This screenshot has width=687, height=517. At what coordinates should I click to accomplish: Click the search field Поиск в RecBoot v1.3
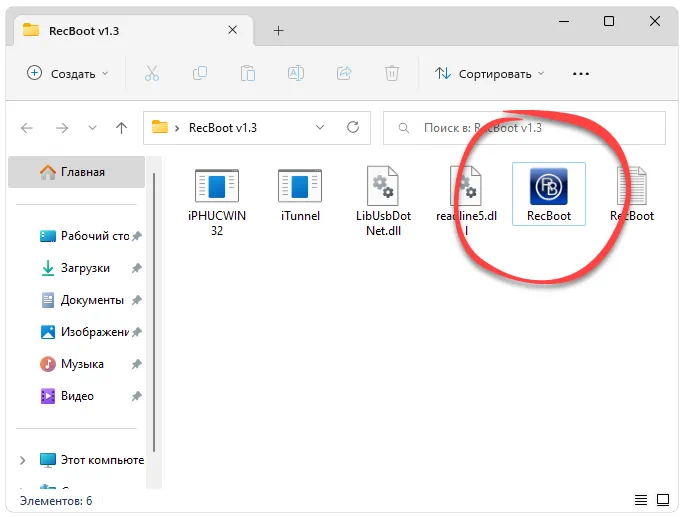(524, 128)
